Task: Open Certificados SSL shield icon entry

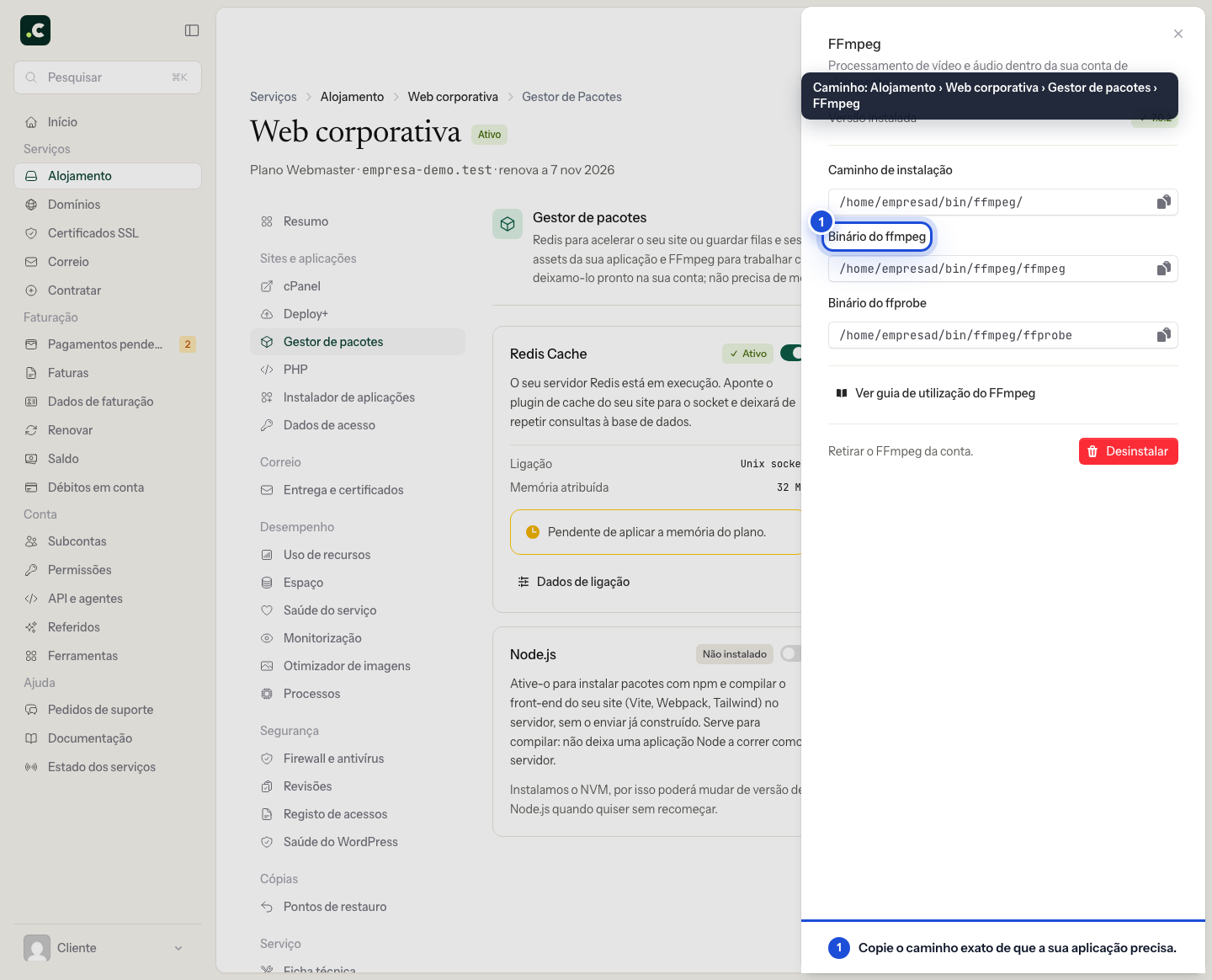Action: [x=31, y=233]
